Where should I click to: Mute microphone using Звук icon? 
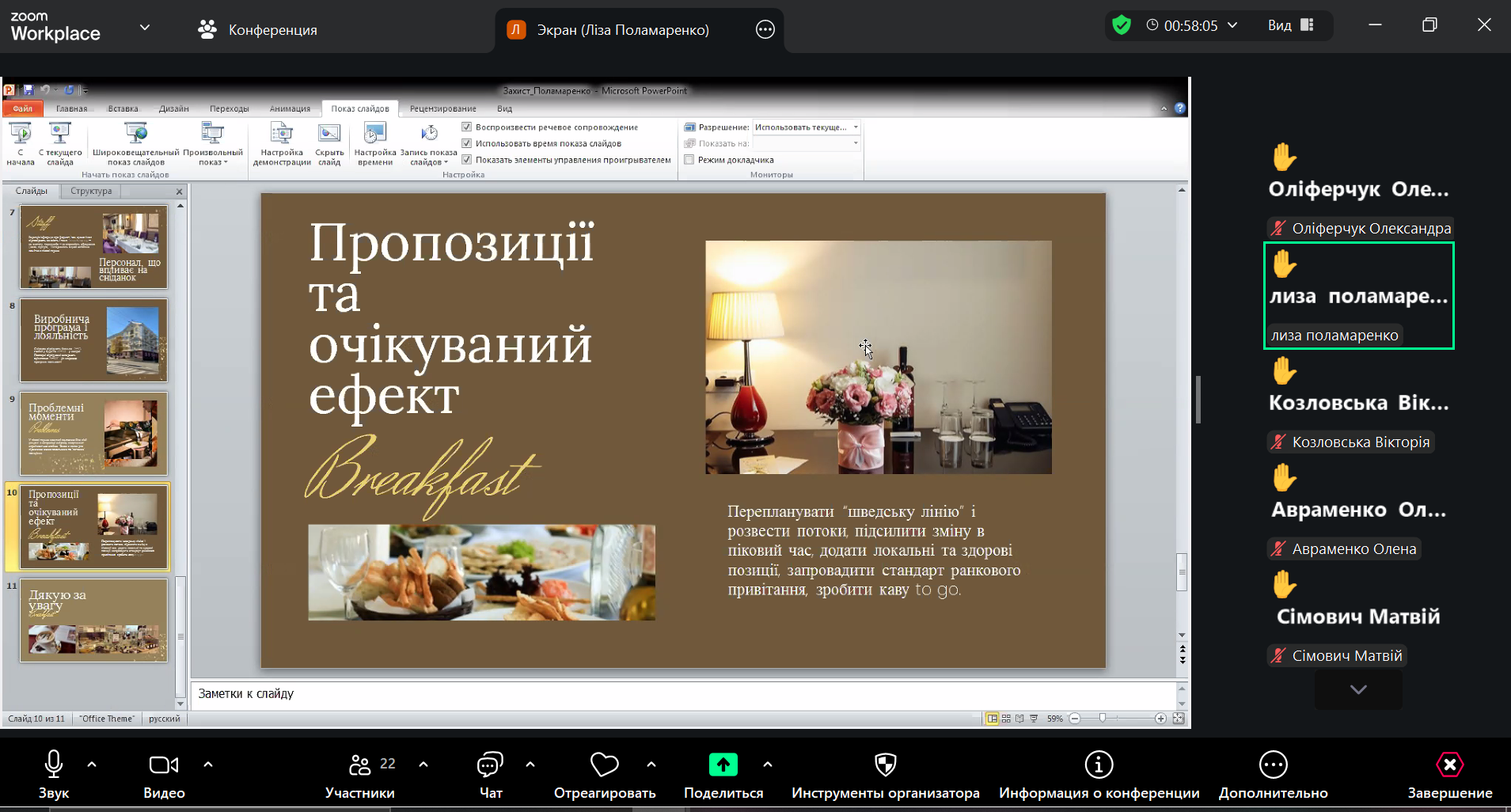click(53, 765)
